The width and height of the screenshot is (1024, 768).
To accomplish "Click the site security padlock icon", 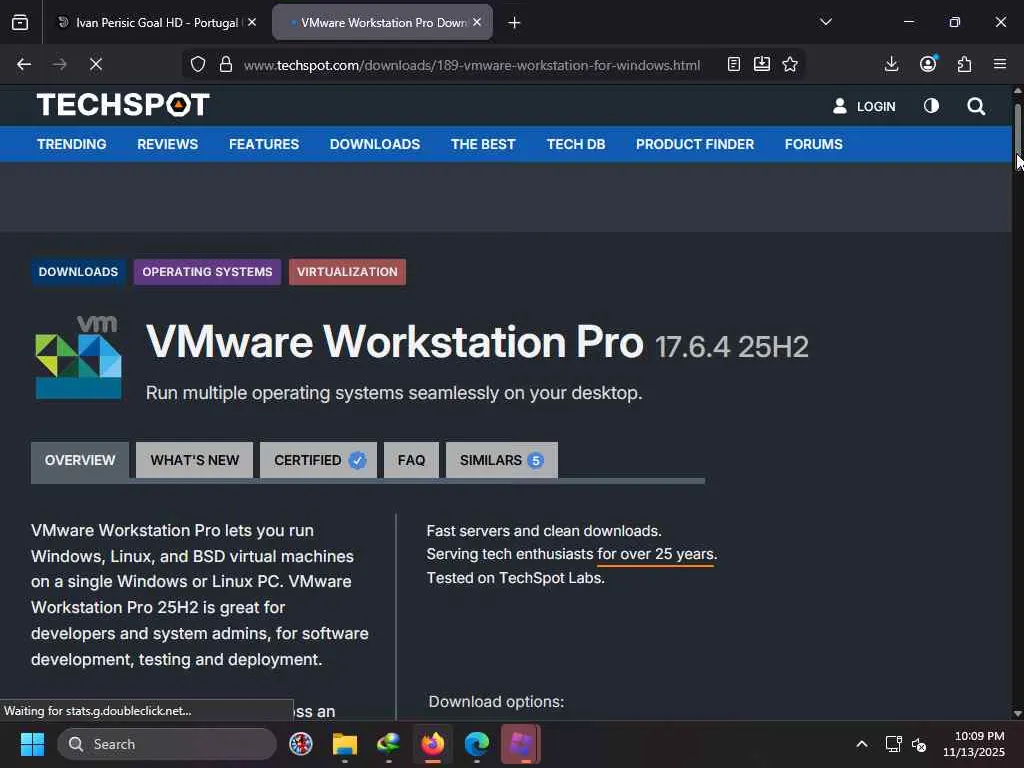I will [226, 64].
